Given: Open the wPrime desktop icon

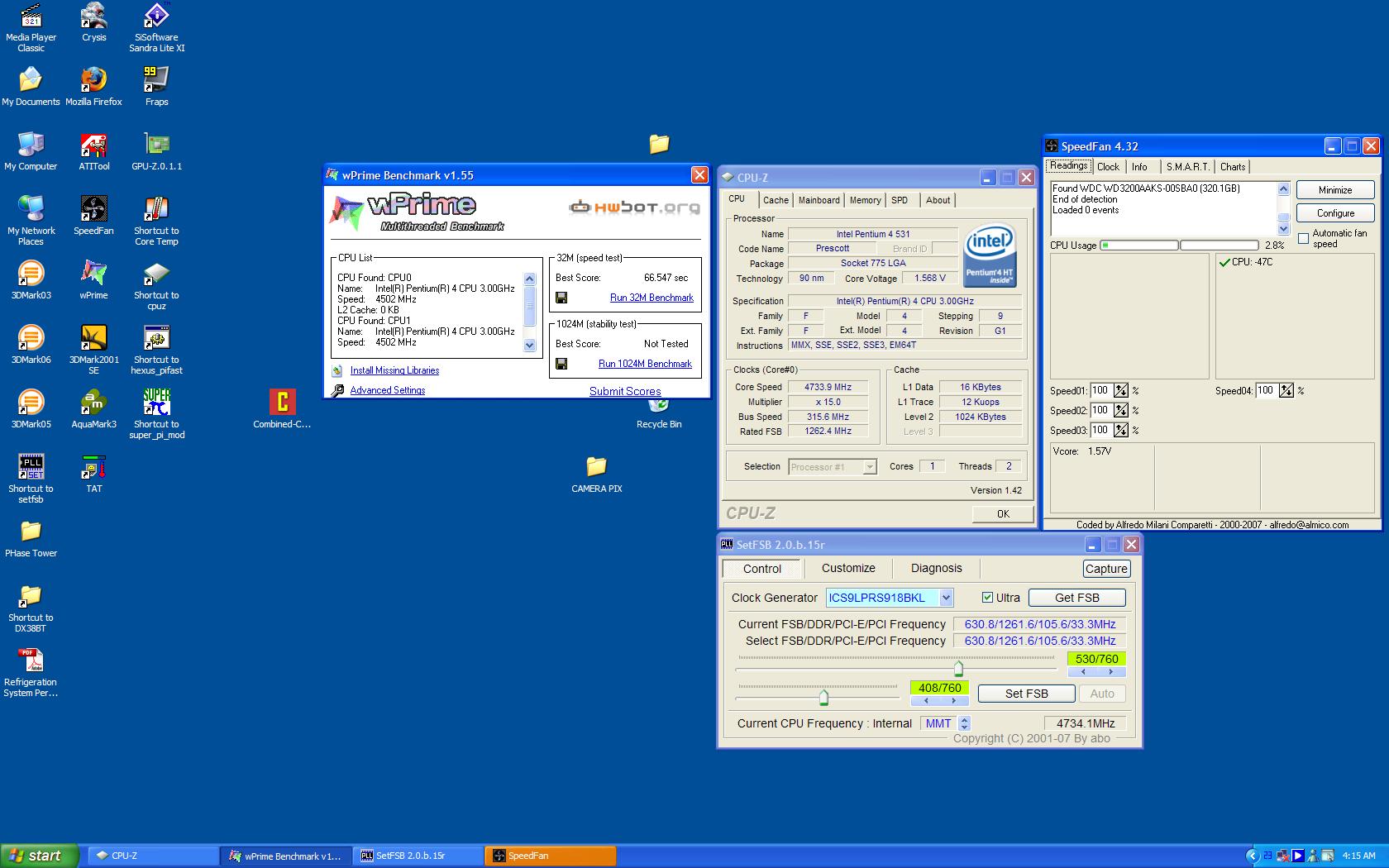Looking at the screenshot, I should (x=93, y=280).
